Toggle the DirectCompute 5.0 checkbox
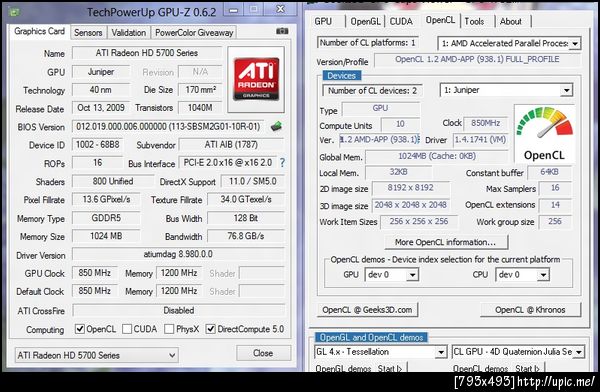 click(x=210, y=329)
